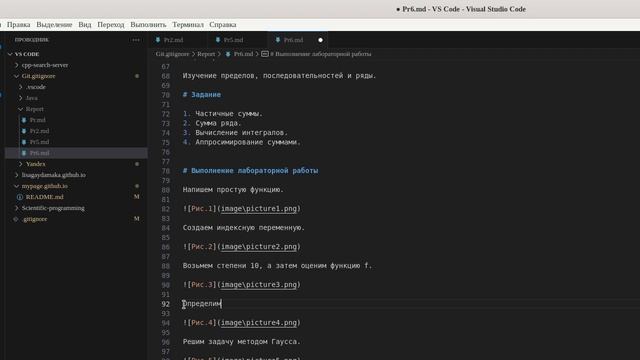This screenshot has height=360, width=640.
Task: Switch to the Pr5.md editor tab
Action: pos(233,40)
